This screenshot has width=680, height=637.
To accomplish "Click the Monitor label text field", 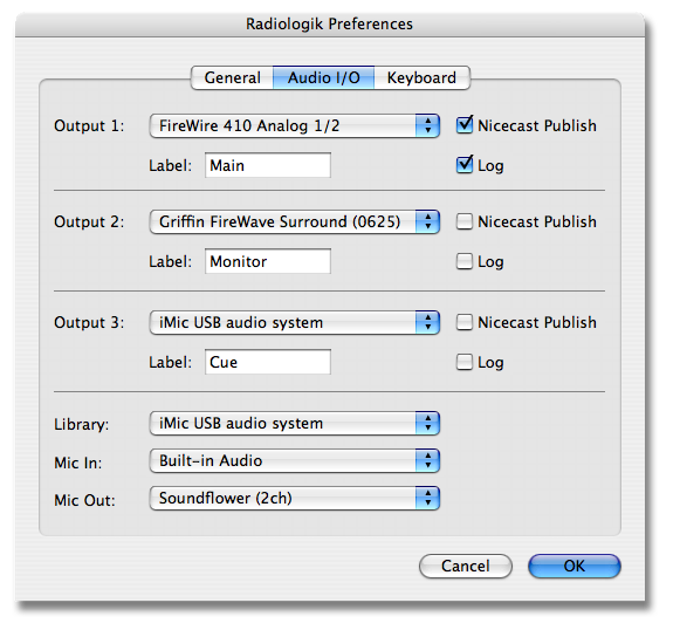I will point(268,261).
